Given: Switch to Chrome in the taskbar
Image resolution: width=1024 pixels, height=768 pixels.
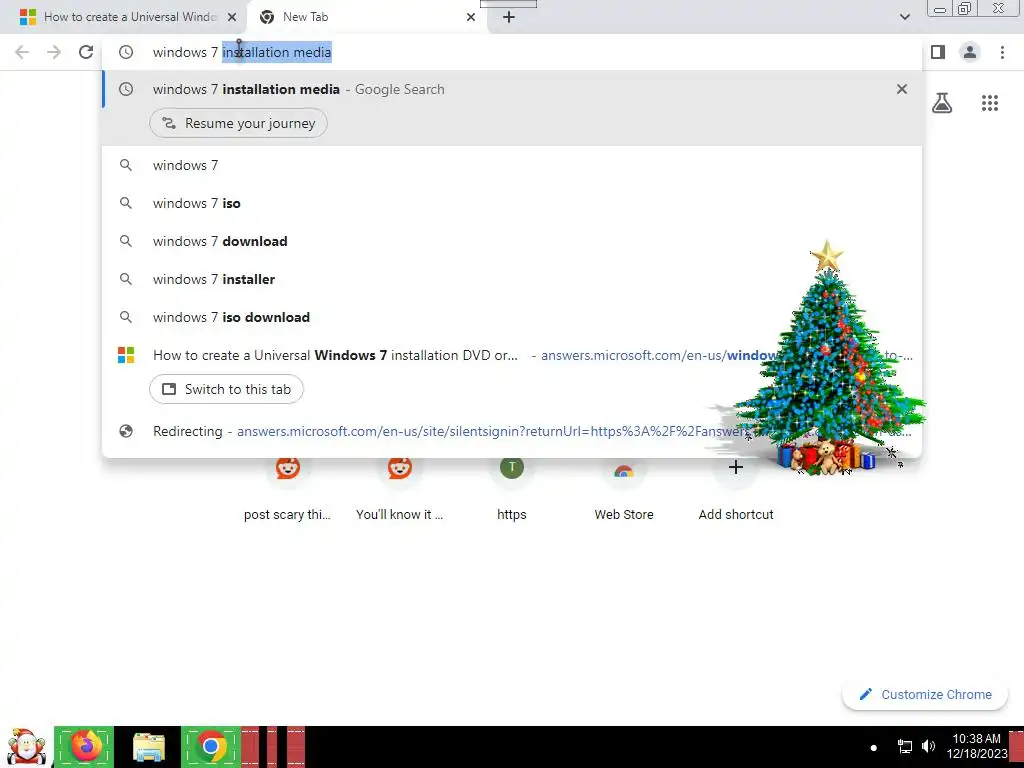Looking at the screenshot, I should point(210,746).
